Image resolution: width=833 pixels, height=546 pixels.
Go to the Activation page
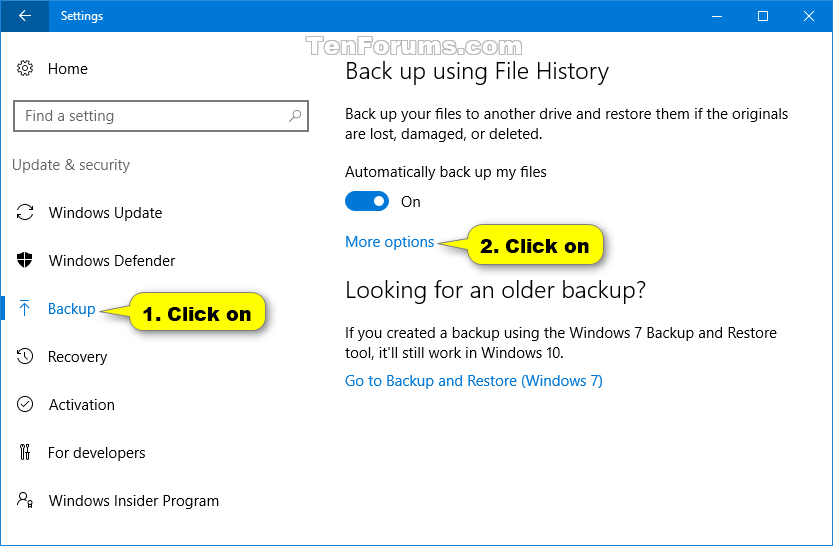point(81,405)
